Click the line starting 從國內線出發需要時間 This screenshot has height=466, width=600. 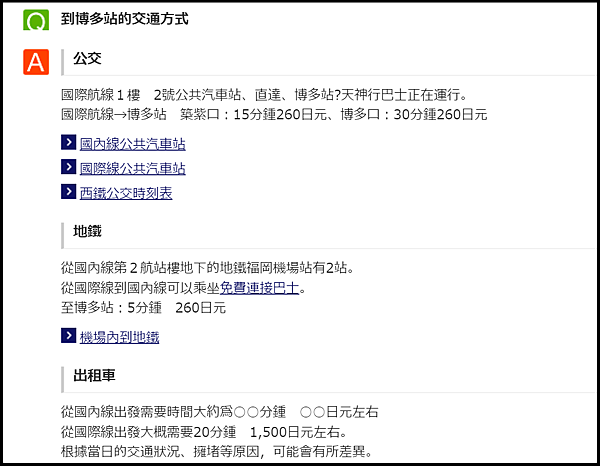point(220,412)
